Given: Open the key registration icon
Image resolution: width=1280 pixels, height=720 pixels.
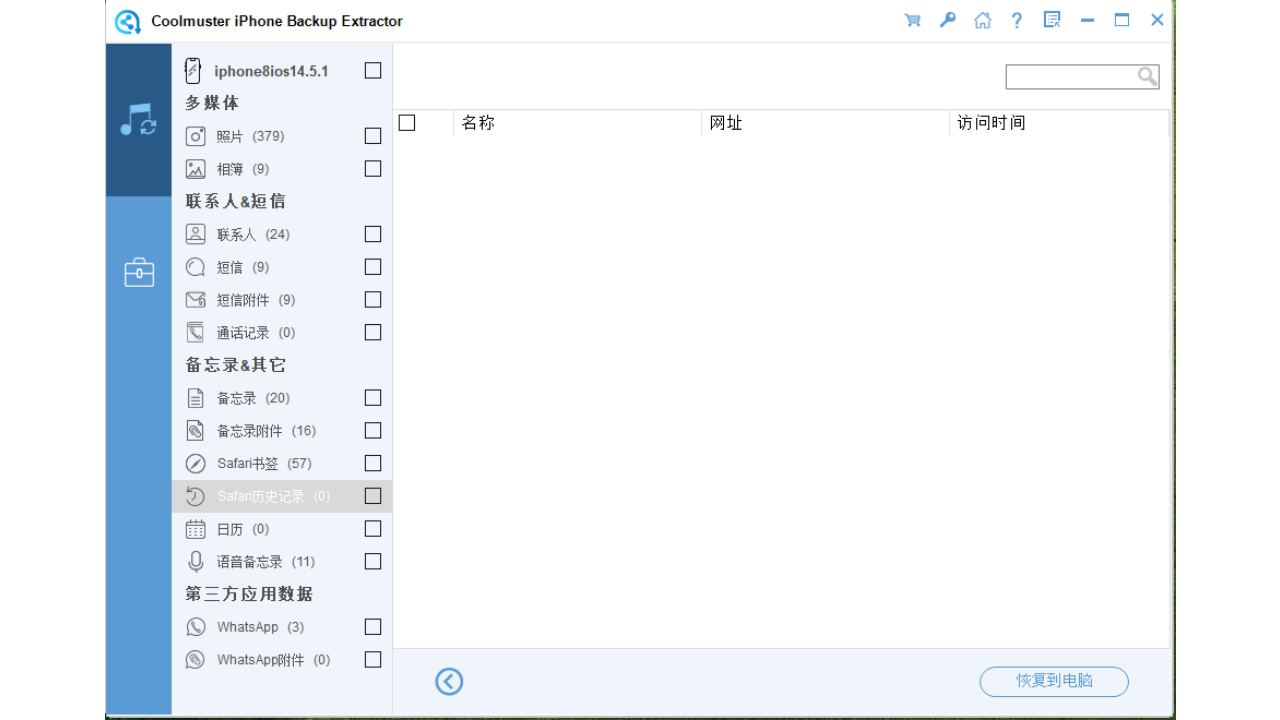Looking at the screenshot, I should (x=947, y=20).
